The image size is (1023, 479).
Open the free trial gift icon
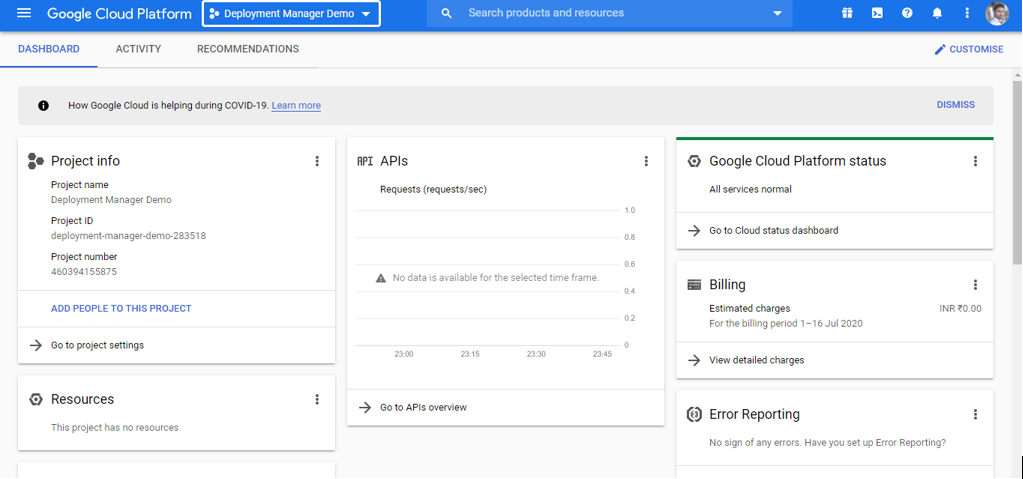pyautogui.click(x=847, y=13)
